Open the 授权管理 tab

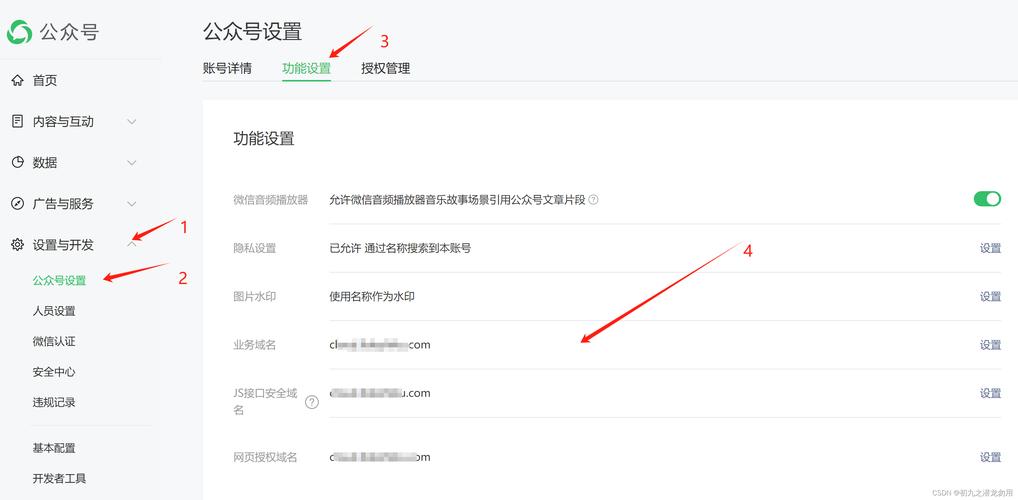[x=385, y=68]
